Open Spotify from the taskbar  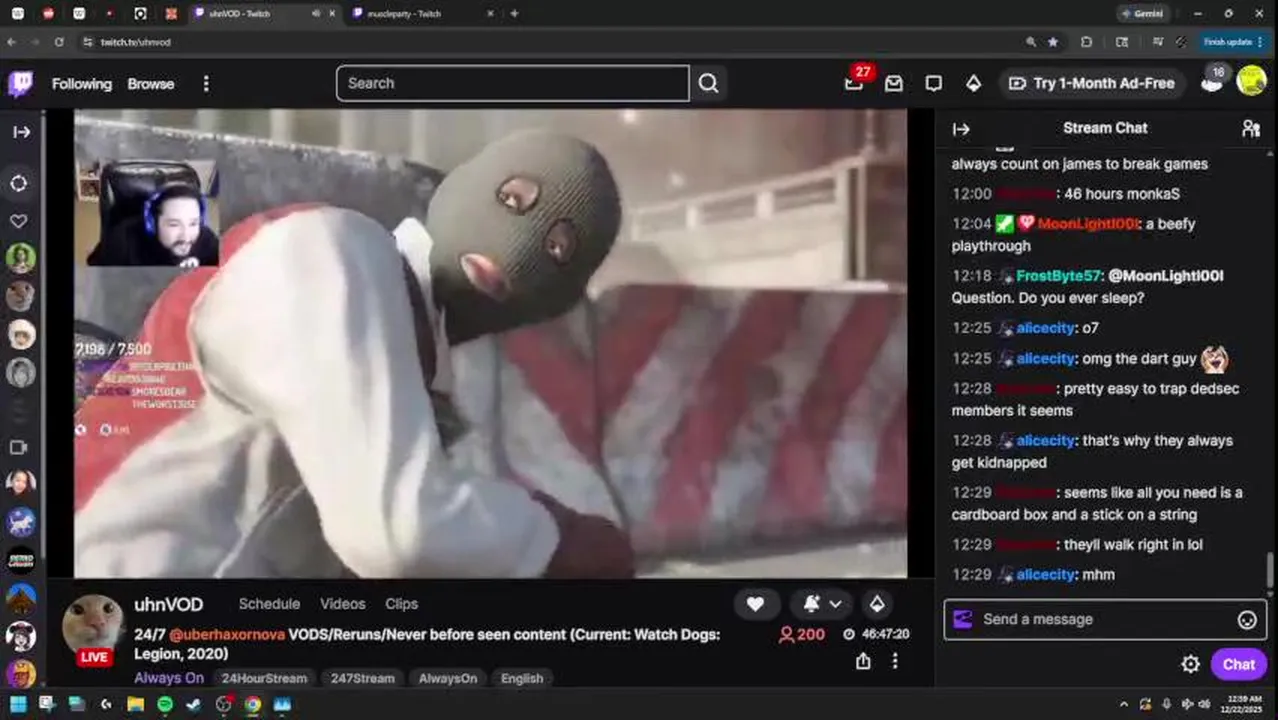point(164,704)
